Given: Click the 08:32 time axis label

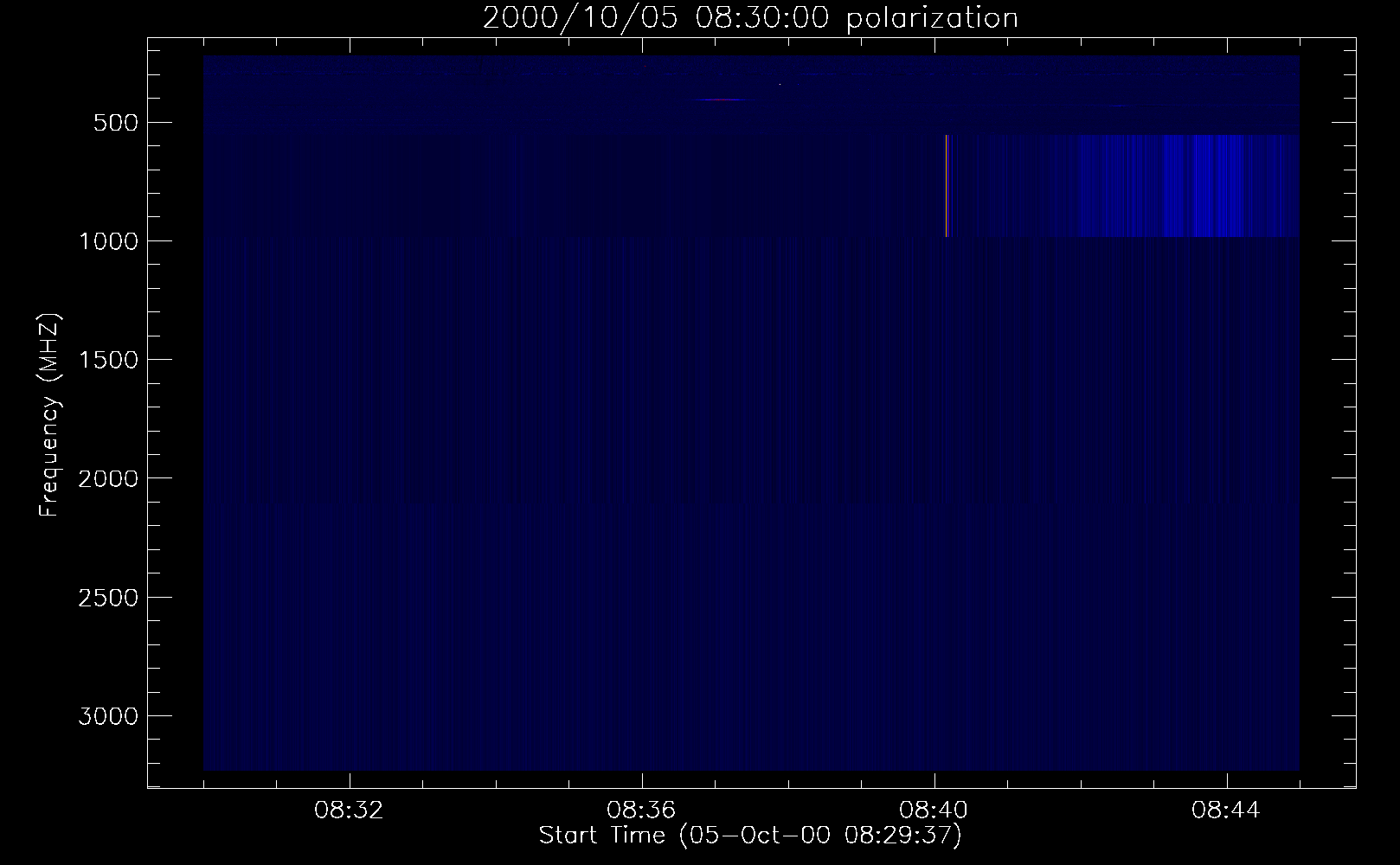Looking at the screenshot, I should pyautogui.click(x=350, y=811).
